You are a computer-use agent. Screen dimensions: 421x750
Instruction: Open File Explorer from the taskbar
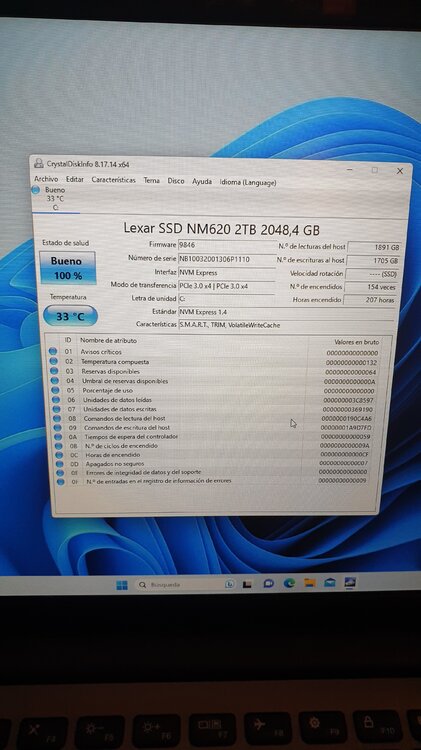tap(310, 583)
